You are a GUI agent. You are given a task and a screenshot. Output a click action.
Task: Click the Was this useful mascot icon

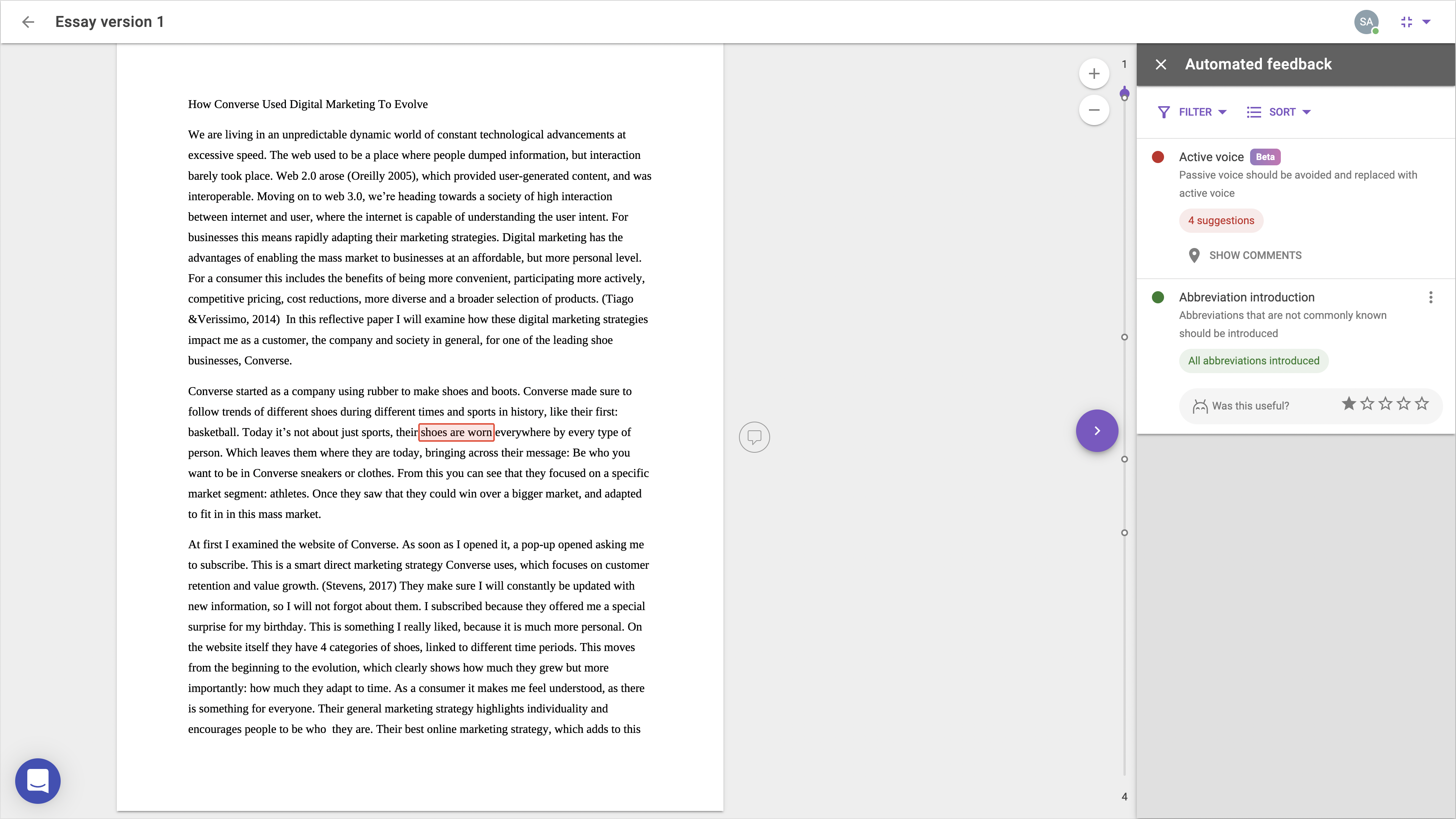1199,406
